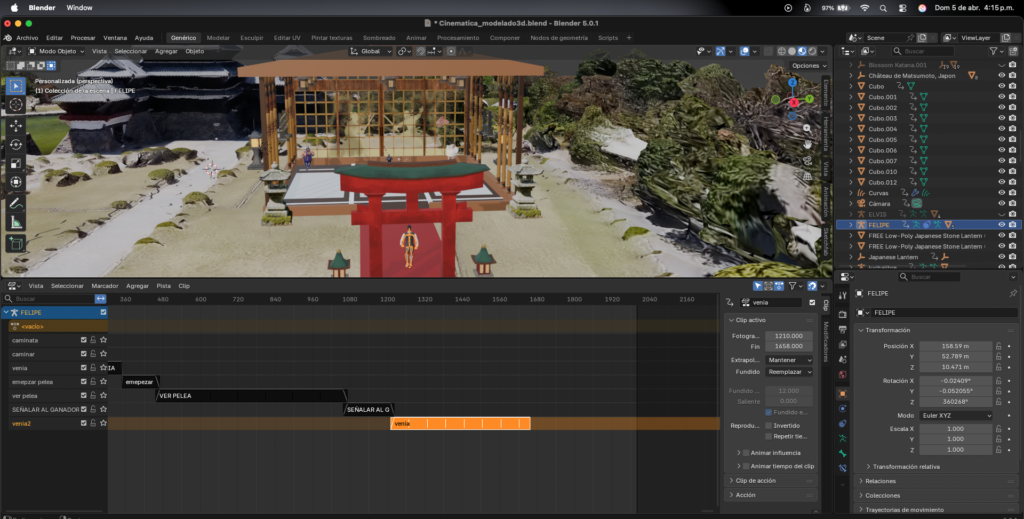Open the Marcador menu in NLA editor
Viewport: 1024px width, 519px height.
coord(105,286)
